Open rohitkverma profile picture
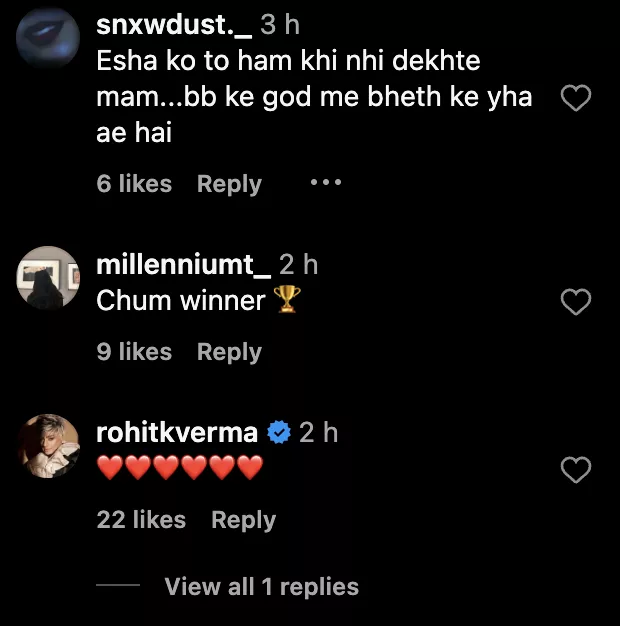620x626 pixels. [x=48, y=445]
